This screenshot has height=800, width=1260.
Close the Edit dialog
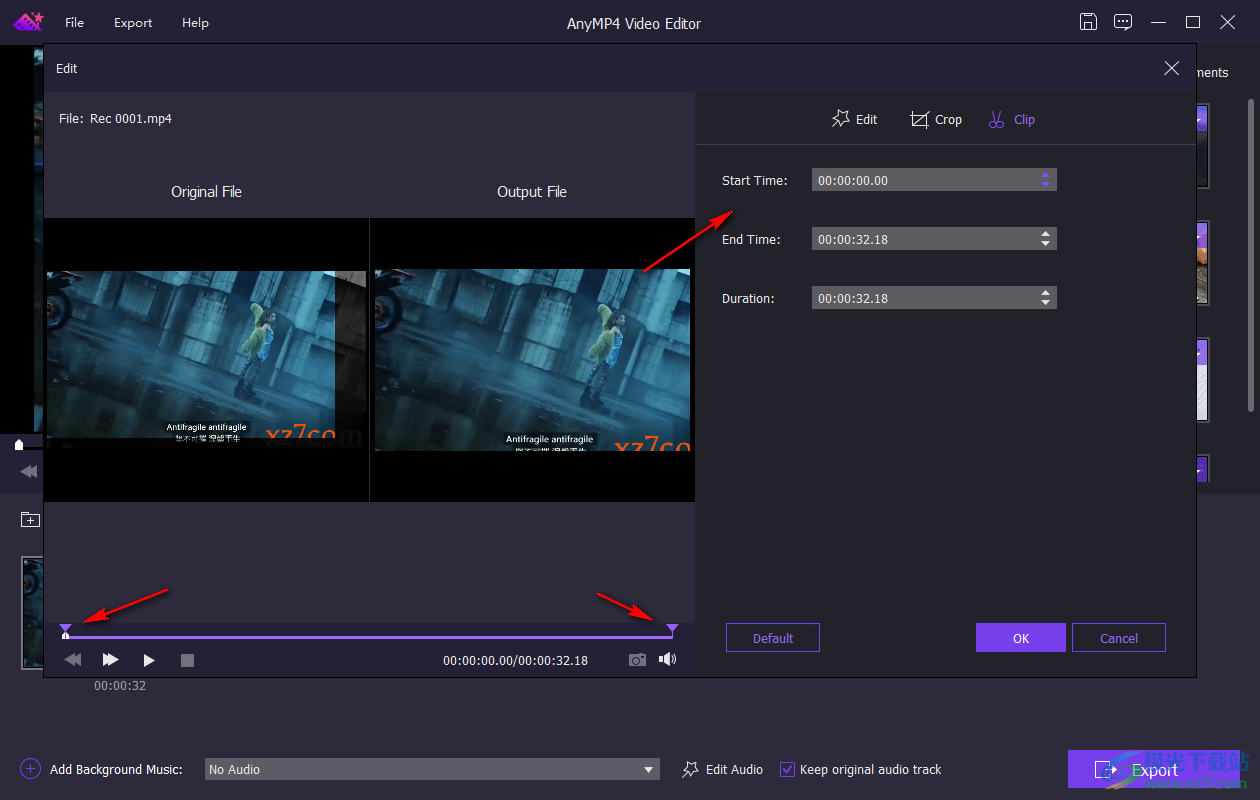pos(1172,68)
